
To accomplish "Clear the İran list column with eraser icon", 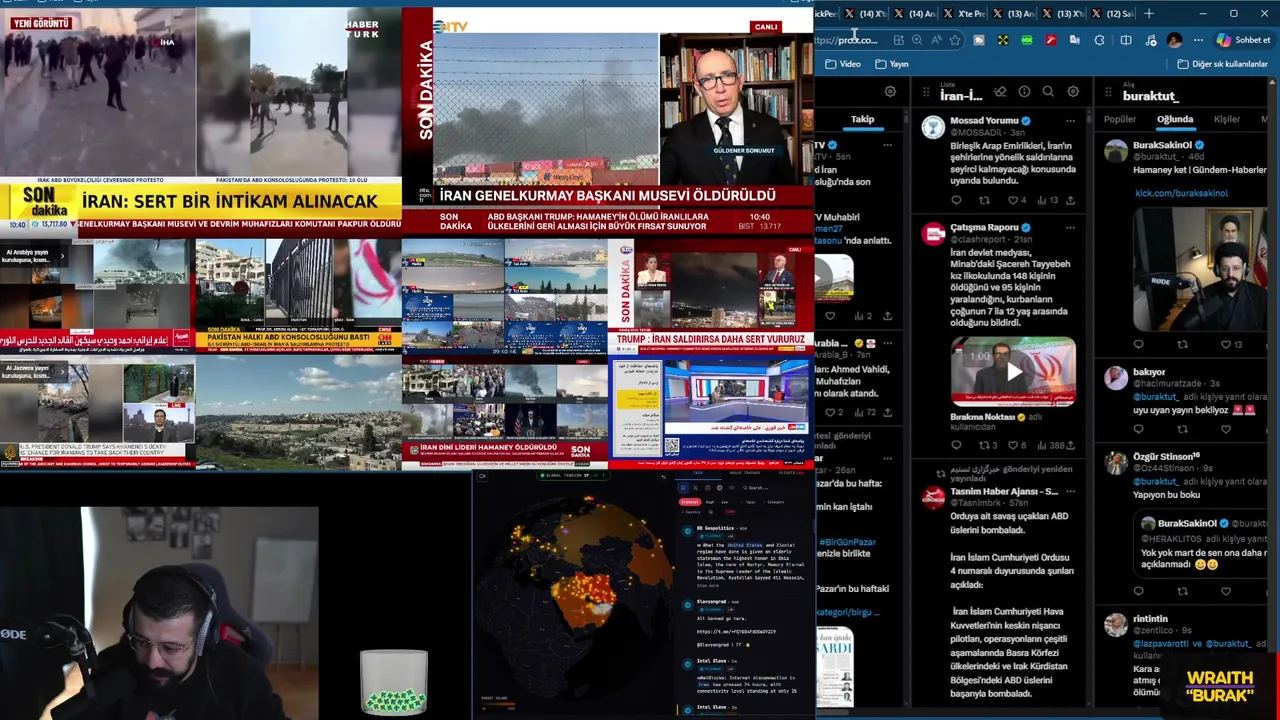I will point(999,92).
